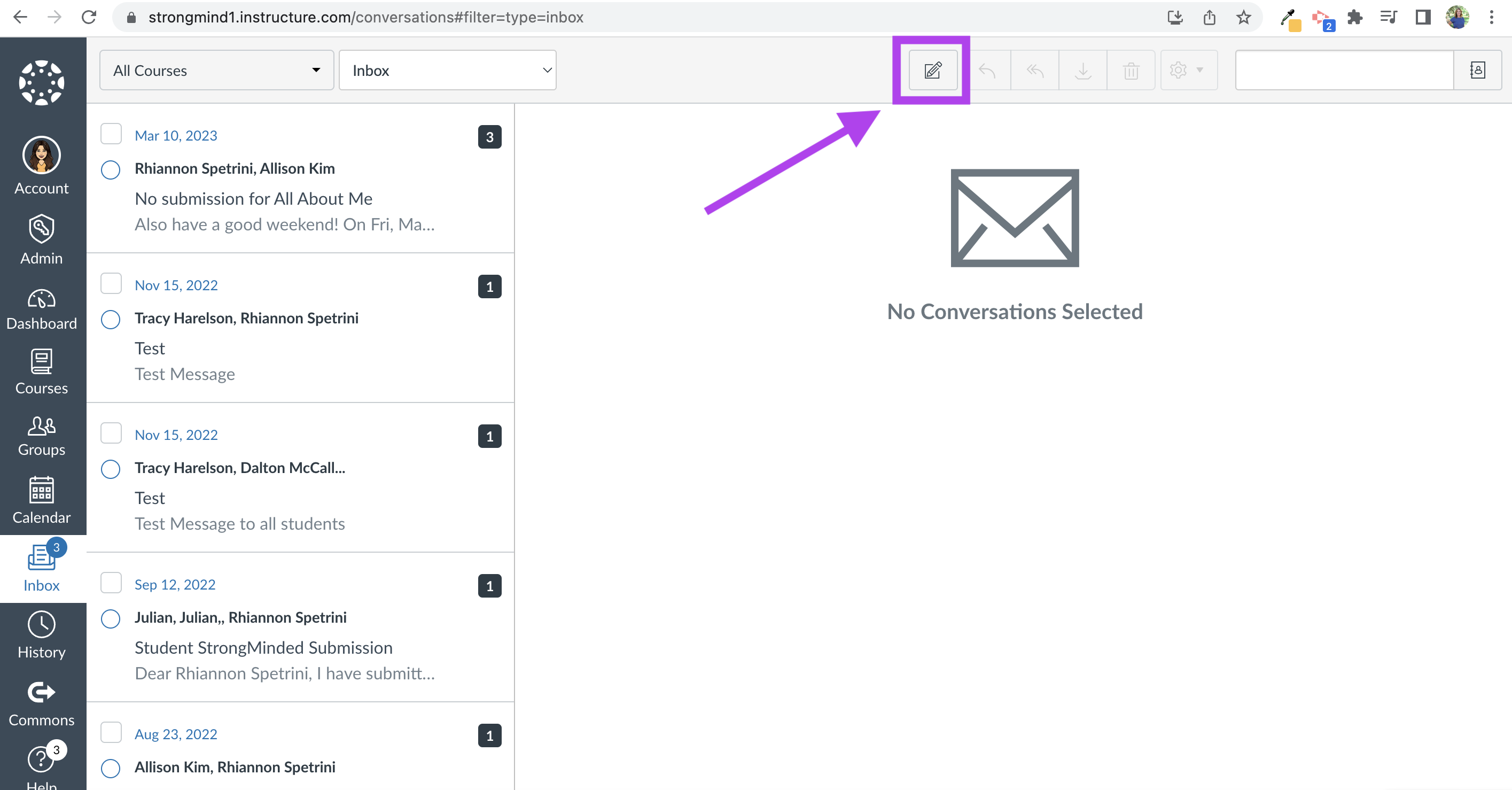Select the Courses menu item
Viewport: 1512px width, 790px height.
point(41,372)
